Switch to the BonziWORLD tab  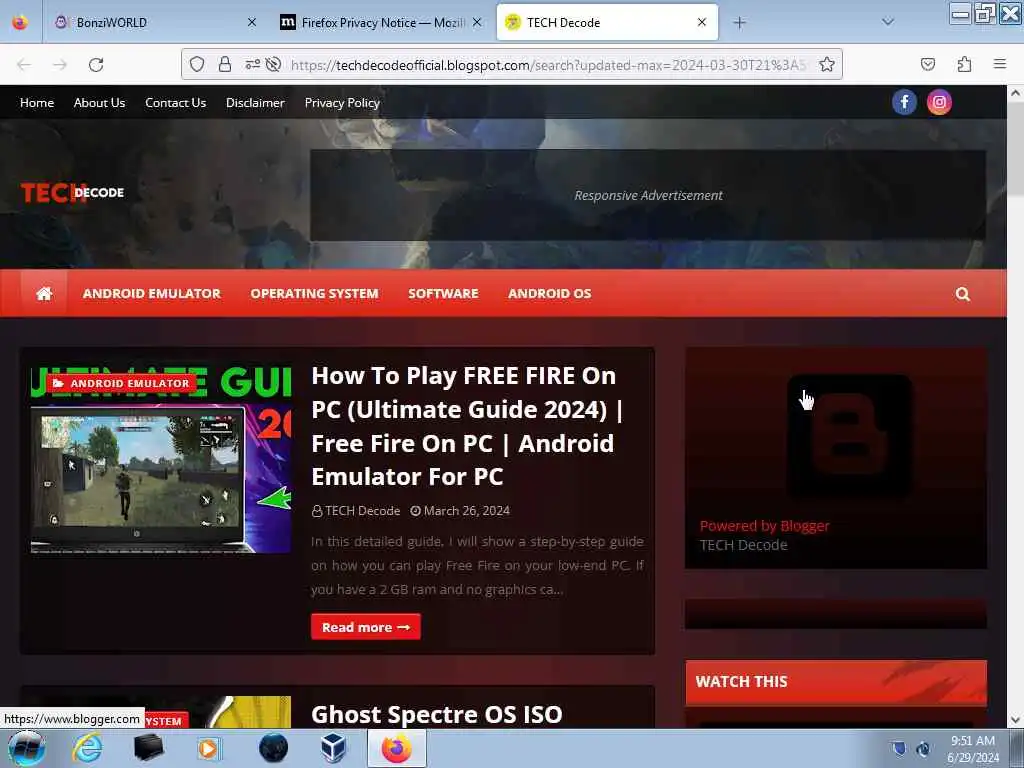tap(155, 22)
